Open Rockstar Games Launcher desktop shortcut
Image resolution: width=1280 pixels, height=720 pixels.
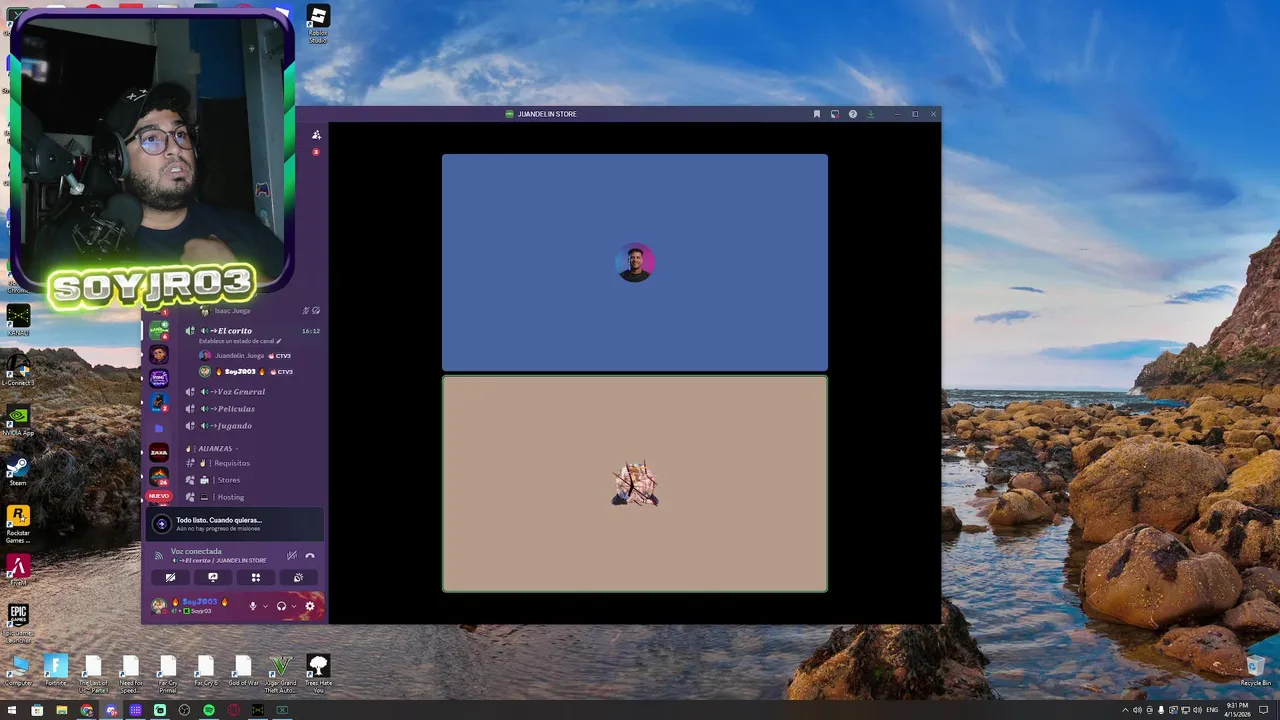click(18, 523)
